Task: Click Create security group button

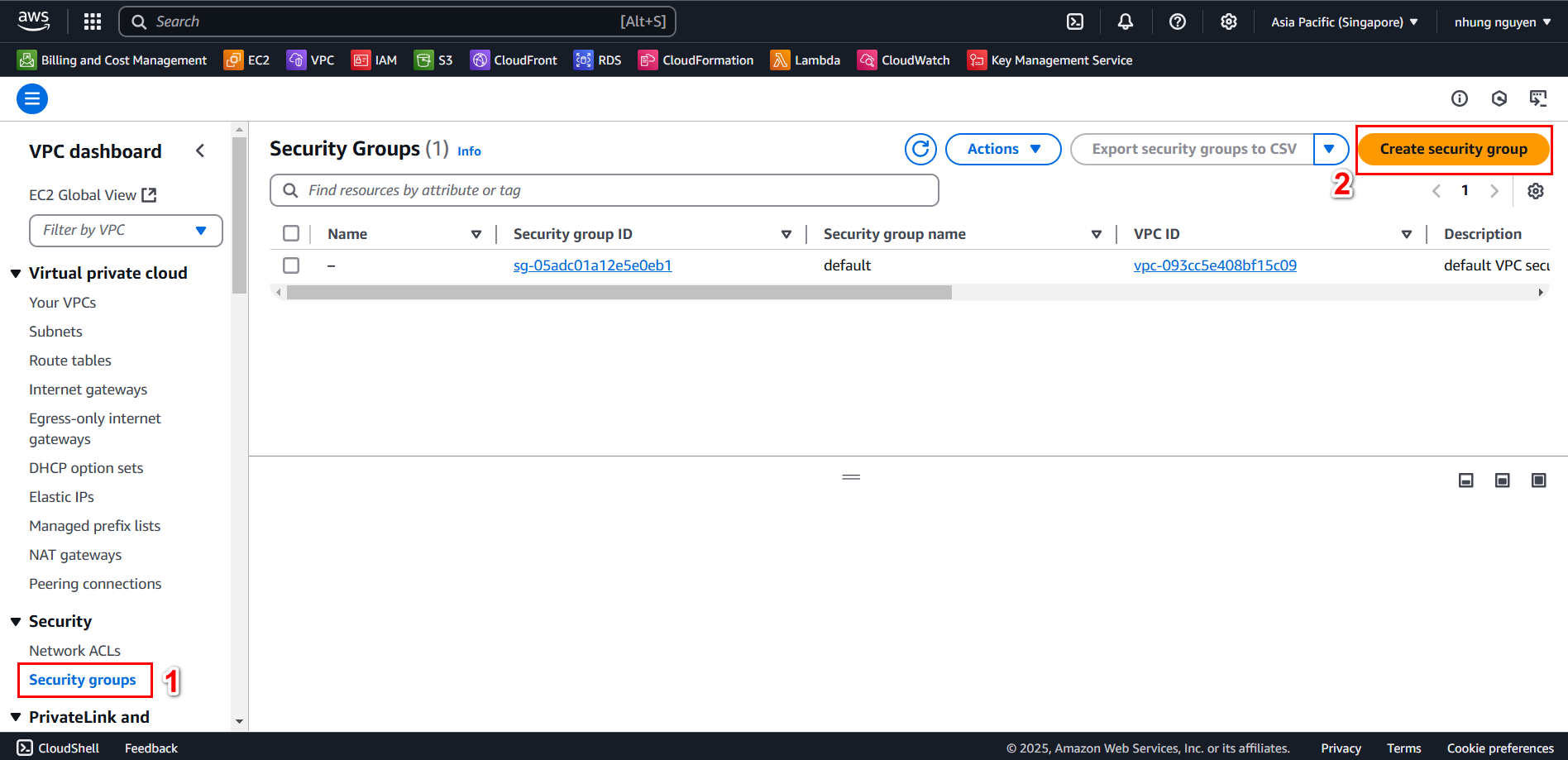Action: point(1453,150)
